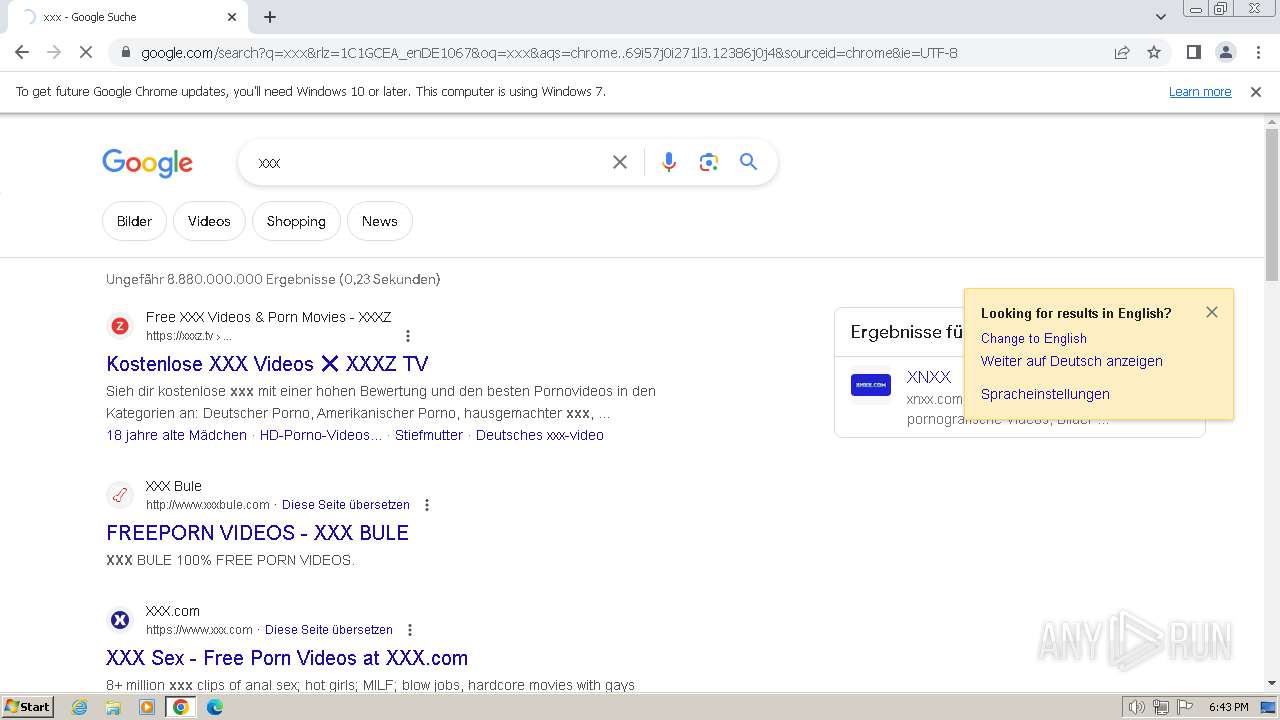Launch Microsoft Edge from taskbar
The image size is (1280, 720).
coord(214,707)
